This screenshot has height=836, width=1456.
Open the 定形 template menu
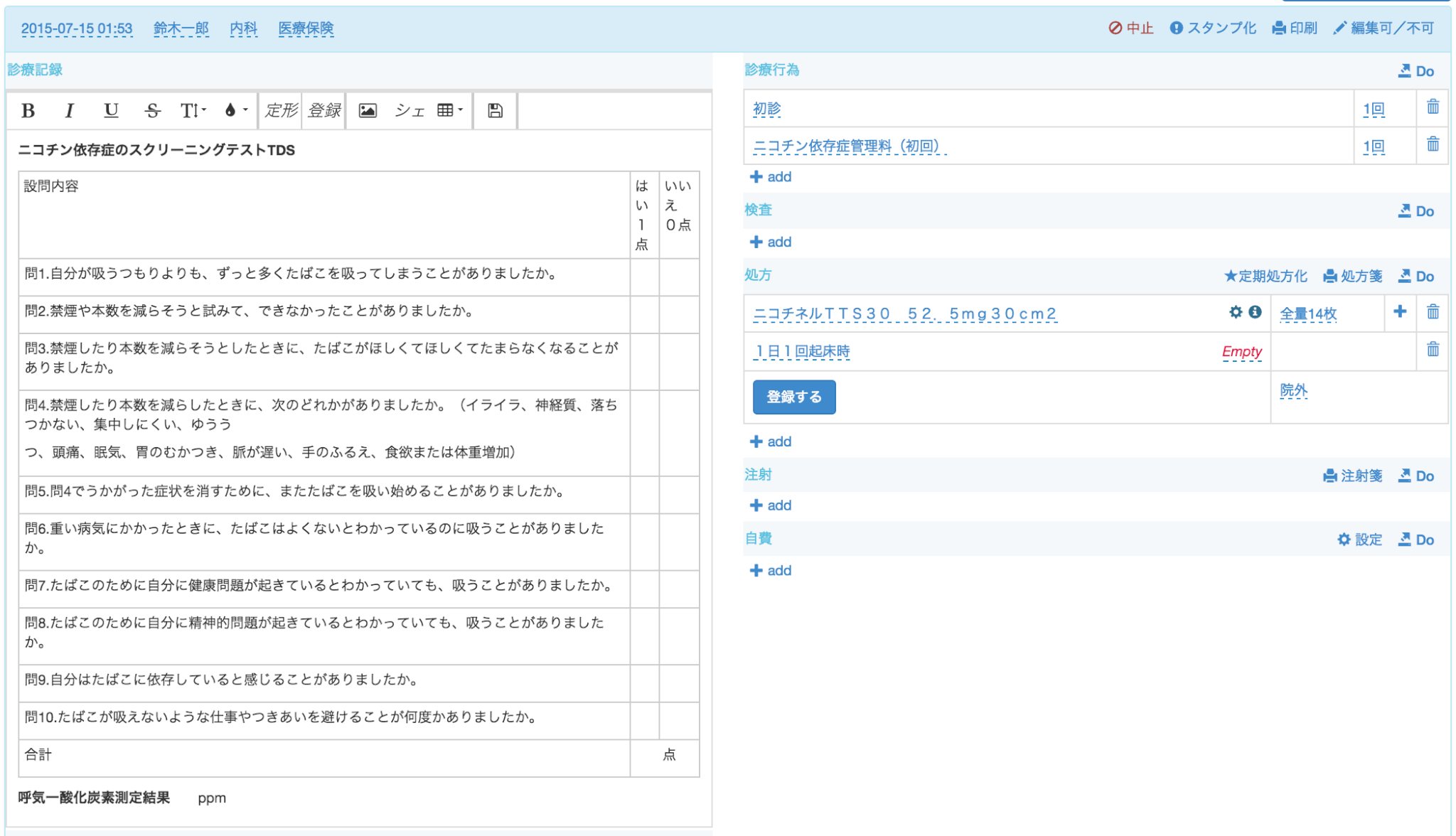point(281,110)
